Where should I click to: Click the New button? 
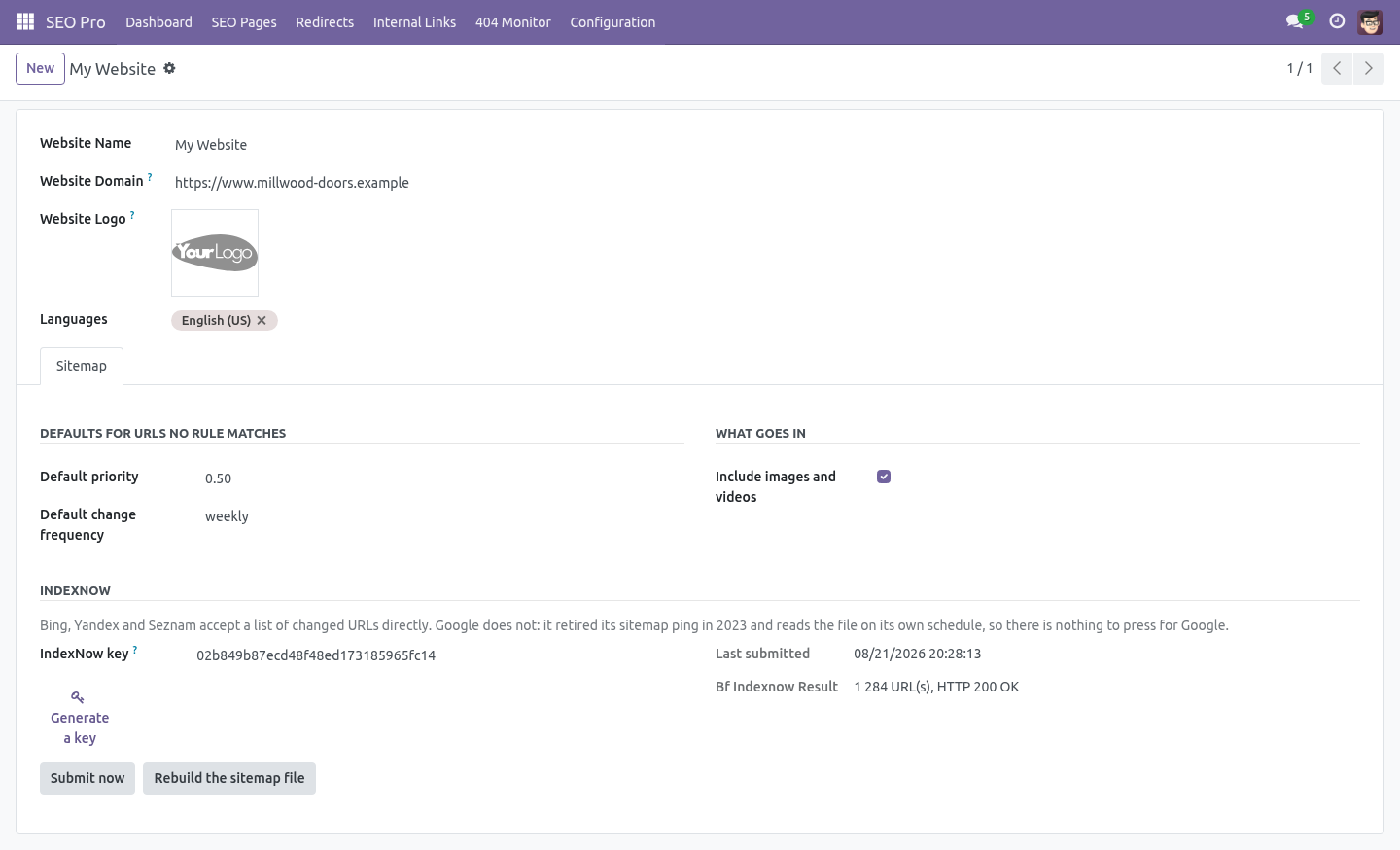pos(40,68)
